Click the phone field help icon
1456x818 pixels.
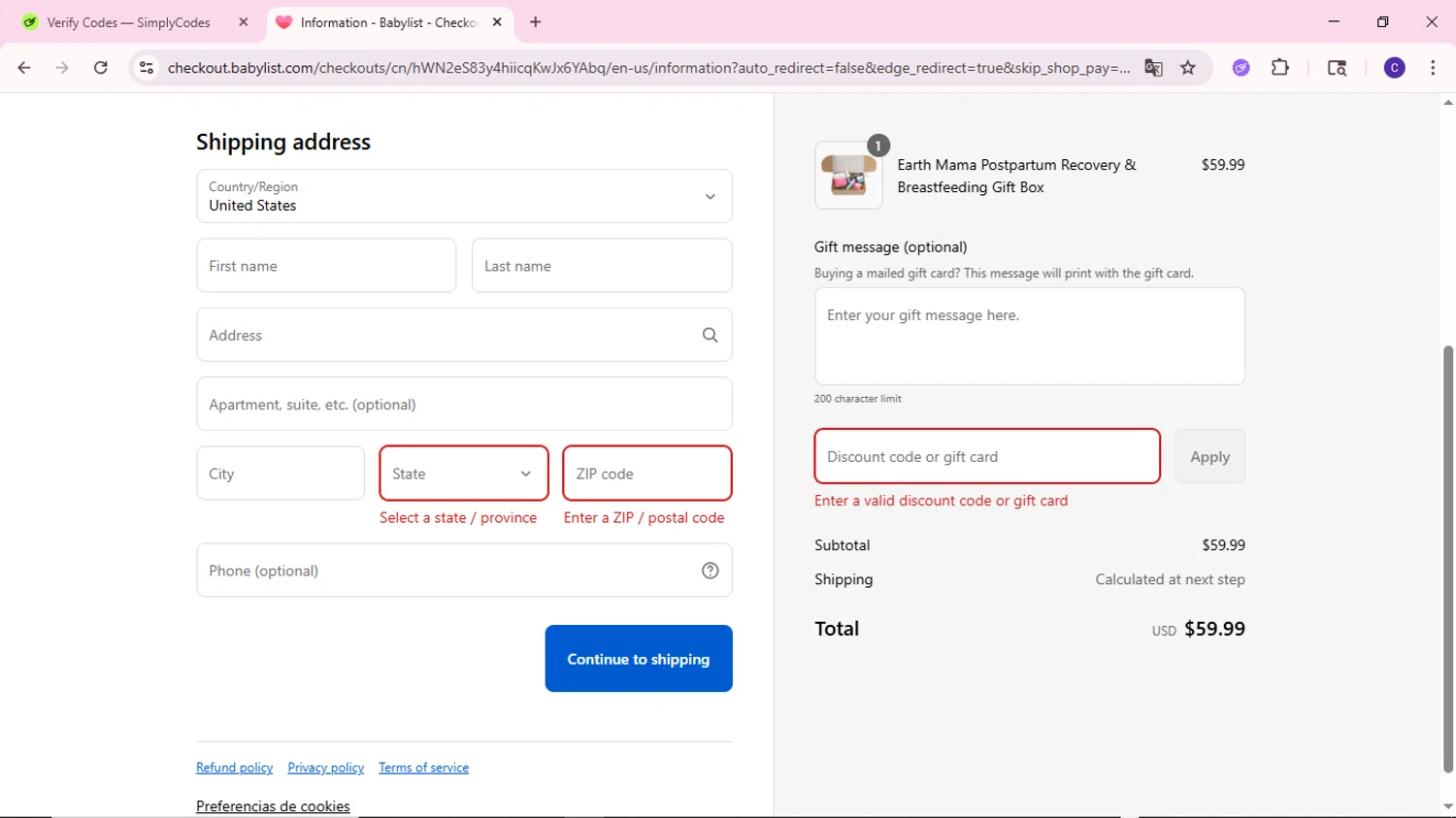(x=711, y=571)
